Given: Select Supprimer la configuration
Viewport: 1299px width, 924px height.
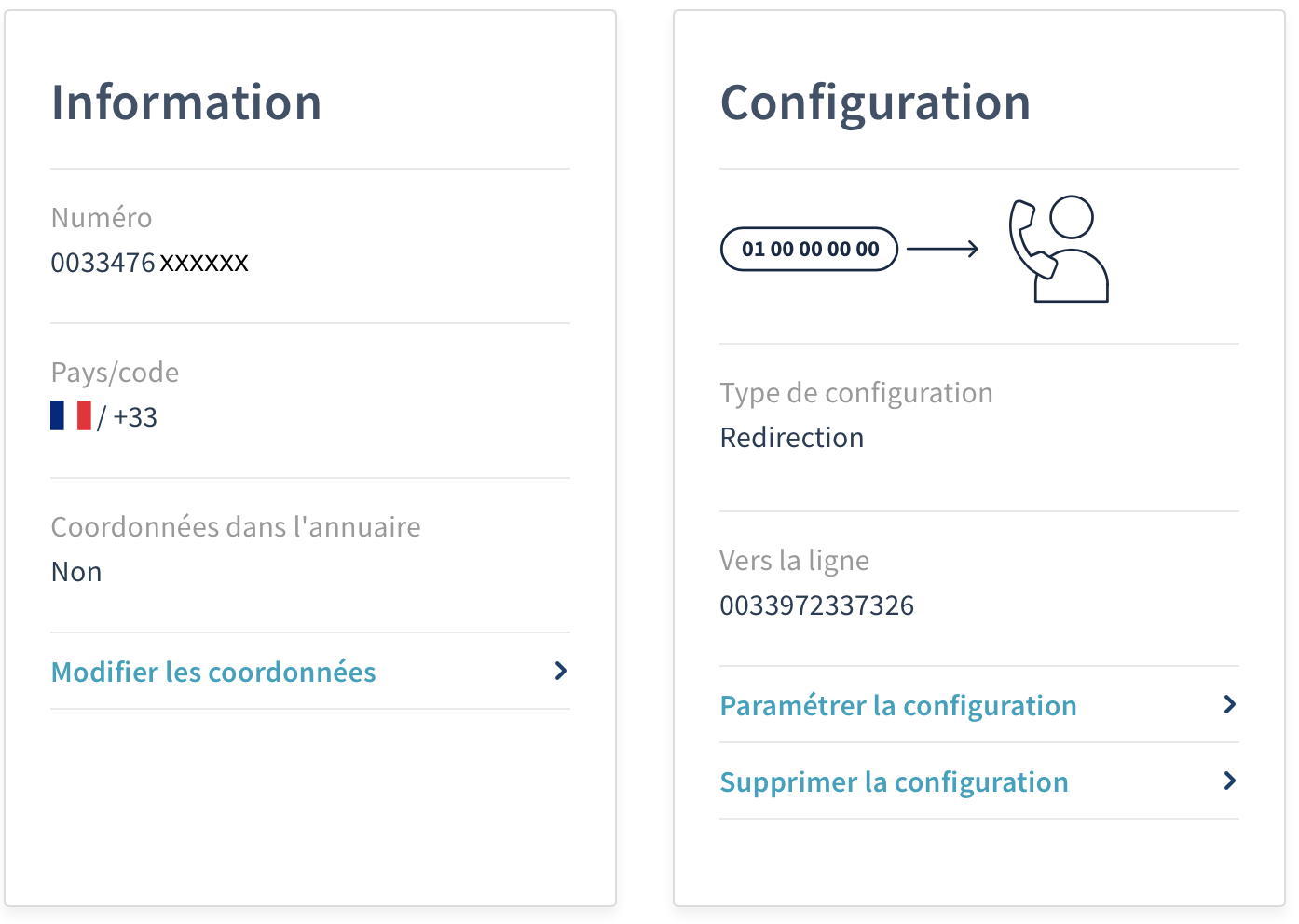Looking at the screenshot, I should [x=894, y=781].
